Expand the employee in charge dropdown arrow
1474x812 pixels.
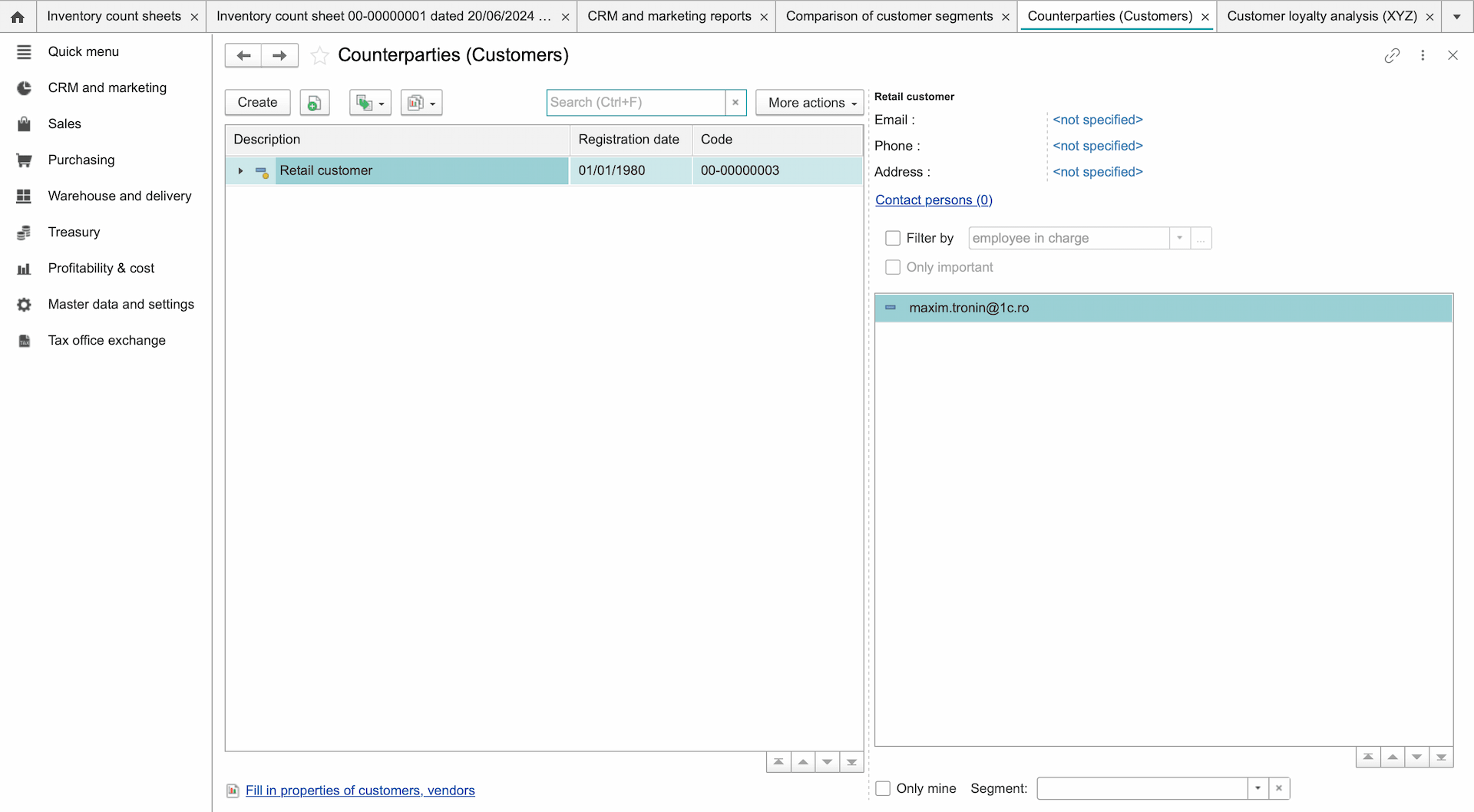[1180, 238]
